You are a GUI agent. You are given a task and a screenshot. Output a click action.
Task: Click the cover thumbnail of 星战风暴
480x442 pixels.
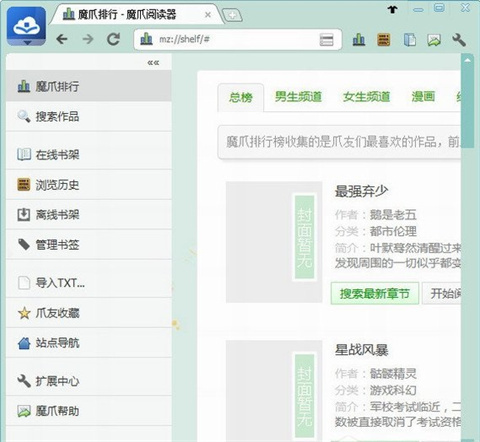(x=274, y=390)
